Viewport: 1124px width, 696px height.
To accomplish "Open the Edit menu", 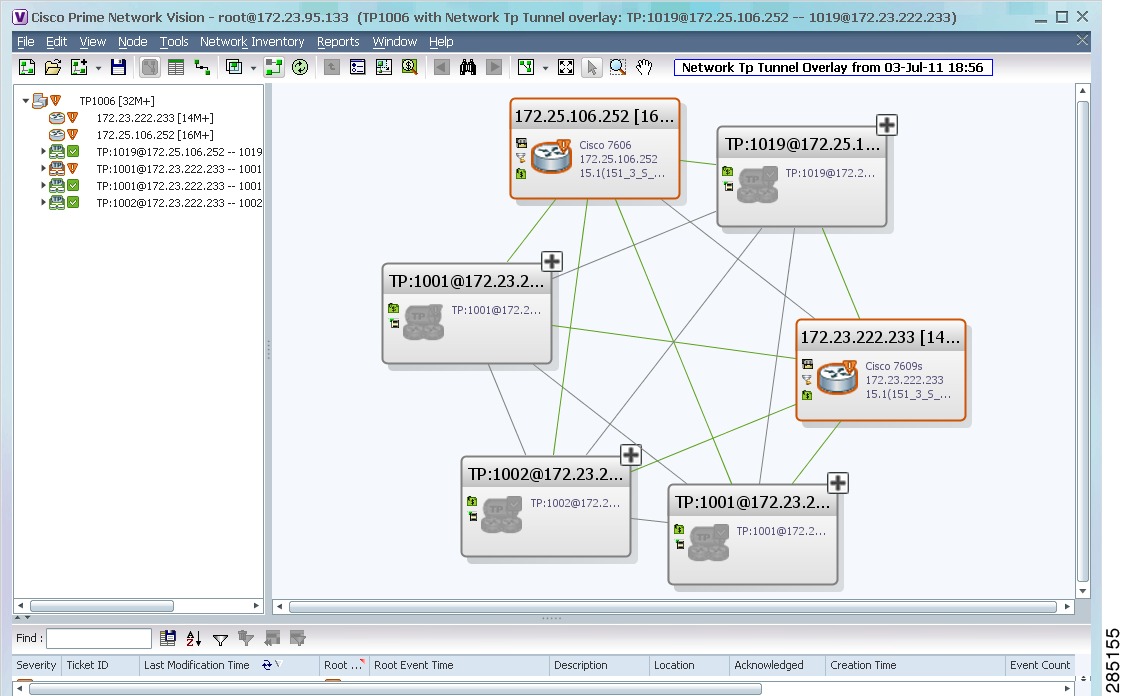I will click(x=56, y=42).
